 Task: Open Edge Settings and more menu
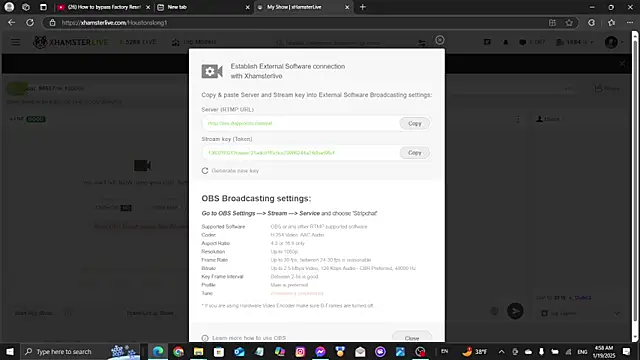pyautogui.click(x=630, y=22)
